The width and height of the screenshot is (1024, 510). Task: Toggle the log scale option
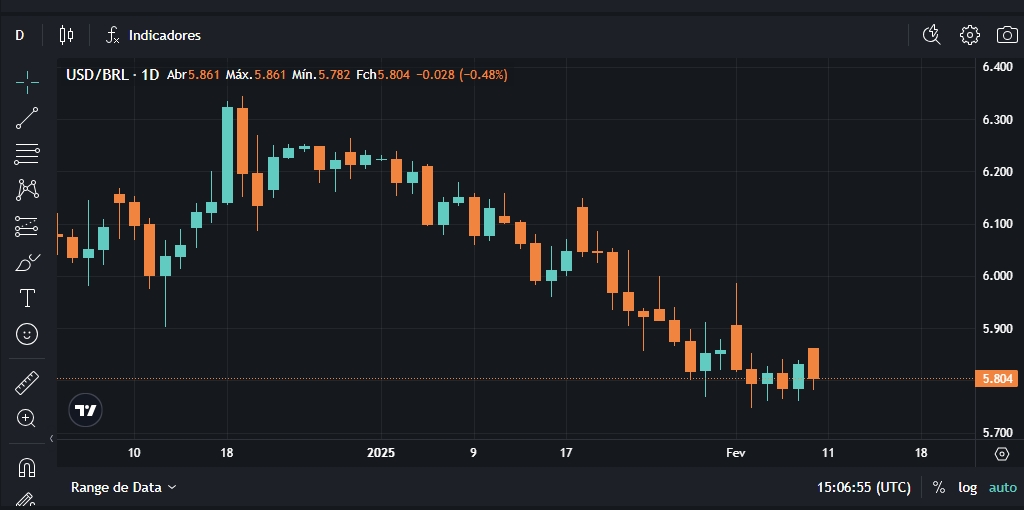967,487
